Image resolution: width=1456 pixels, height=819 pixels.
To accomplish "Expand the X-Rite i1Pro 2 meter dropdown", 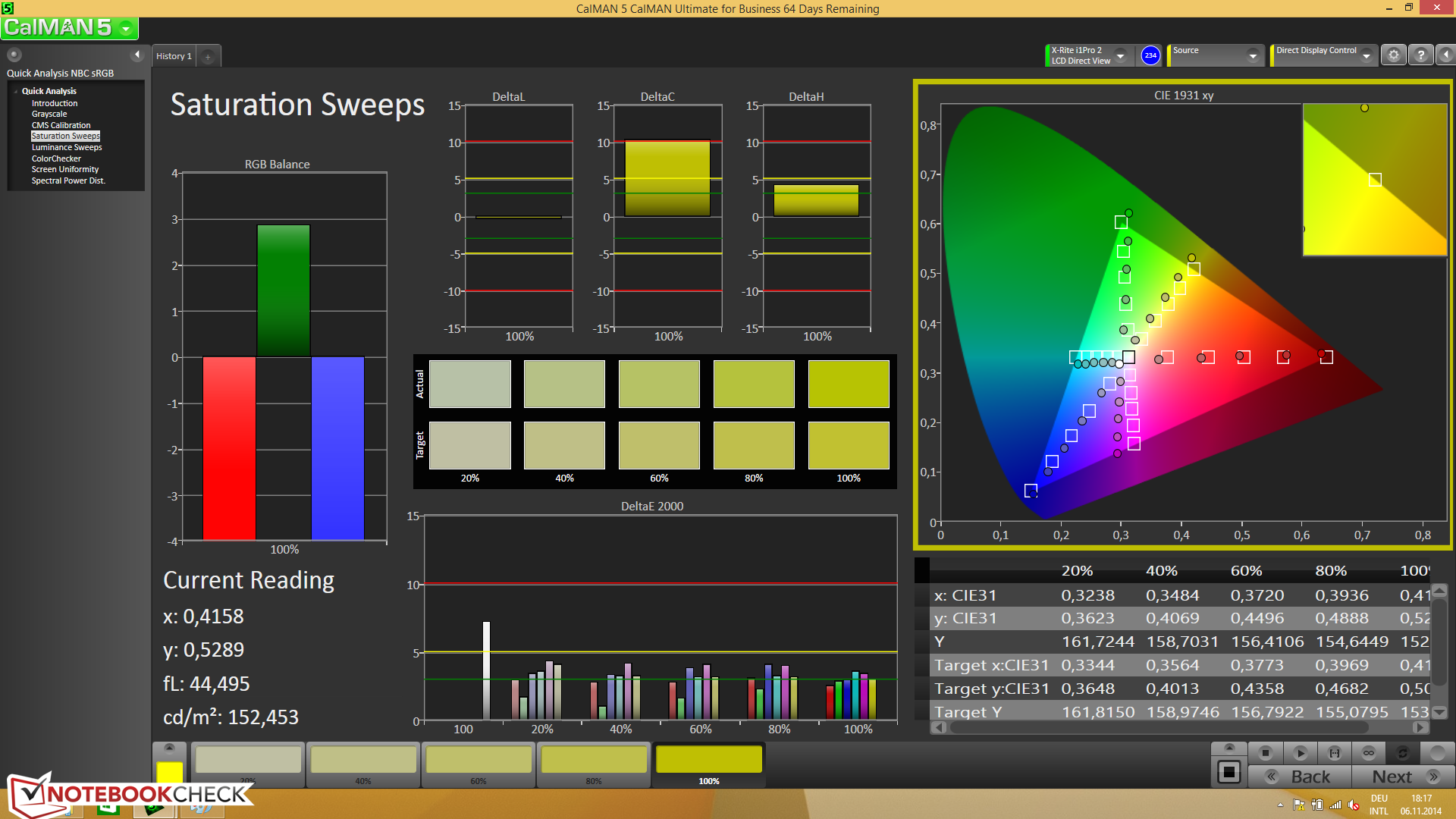I will 1120,55.
